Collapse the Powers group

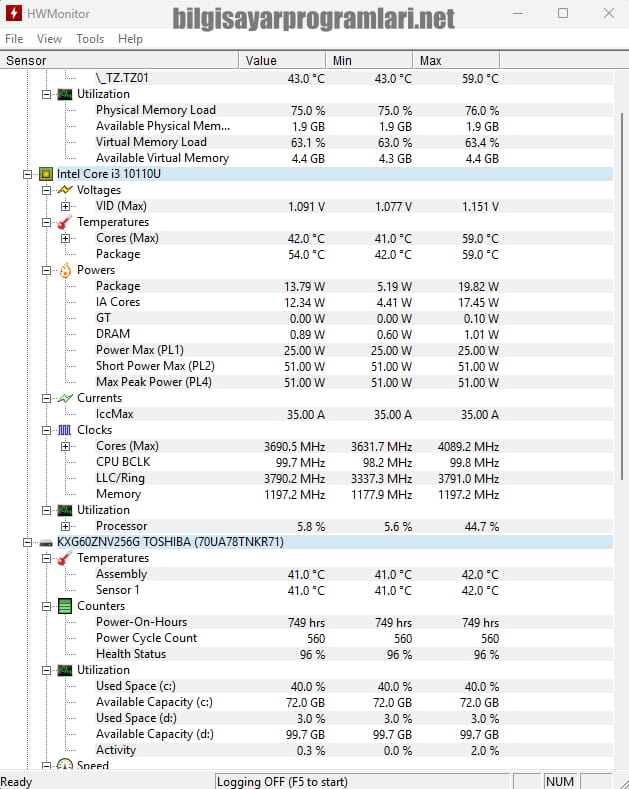click(x=46, y=271)
